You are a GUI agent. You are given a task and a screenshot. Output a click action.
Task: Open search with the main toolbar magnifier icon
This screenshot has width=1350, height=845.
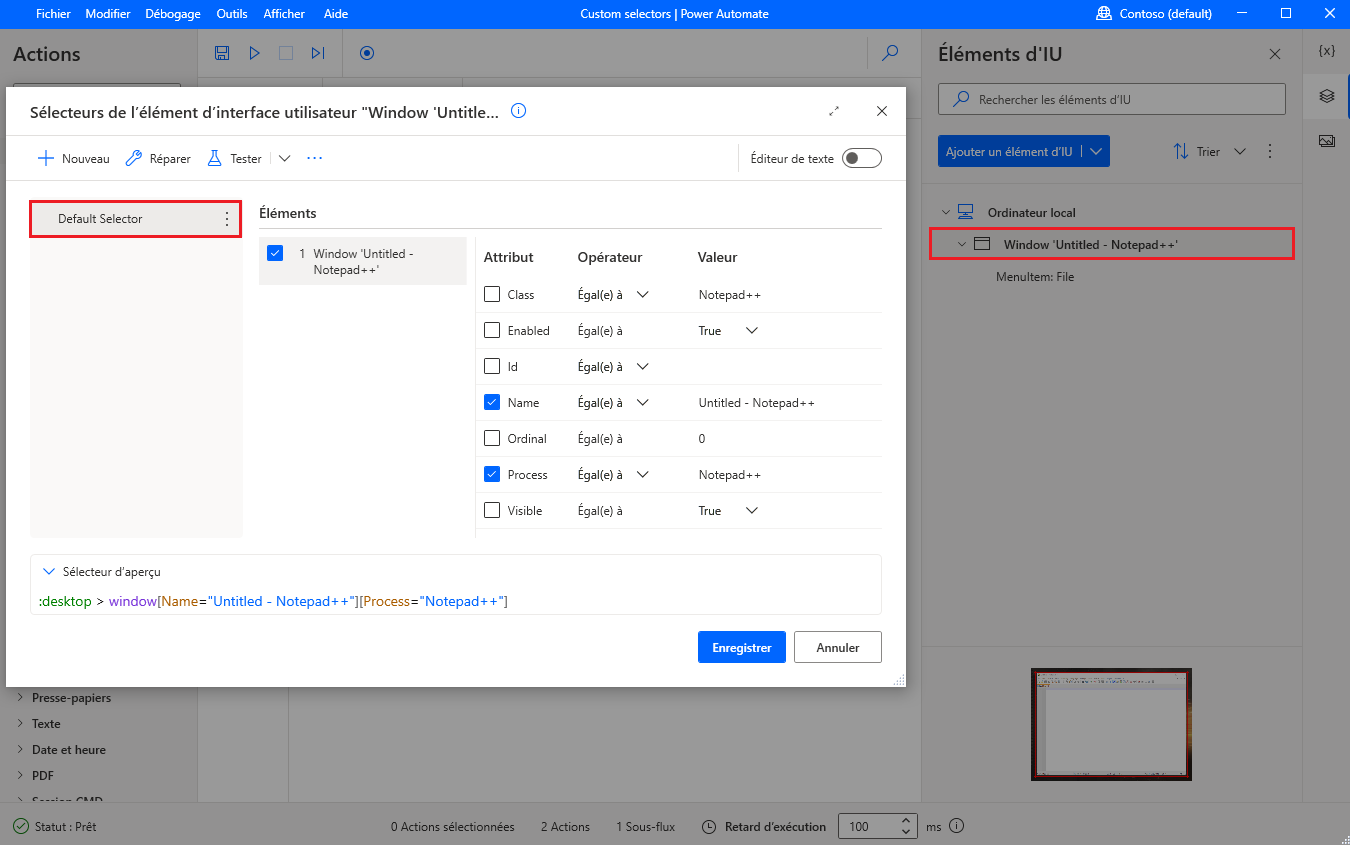coord(890,53)
